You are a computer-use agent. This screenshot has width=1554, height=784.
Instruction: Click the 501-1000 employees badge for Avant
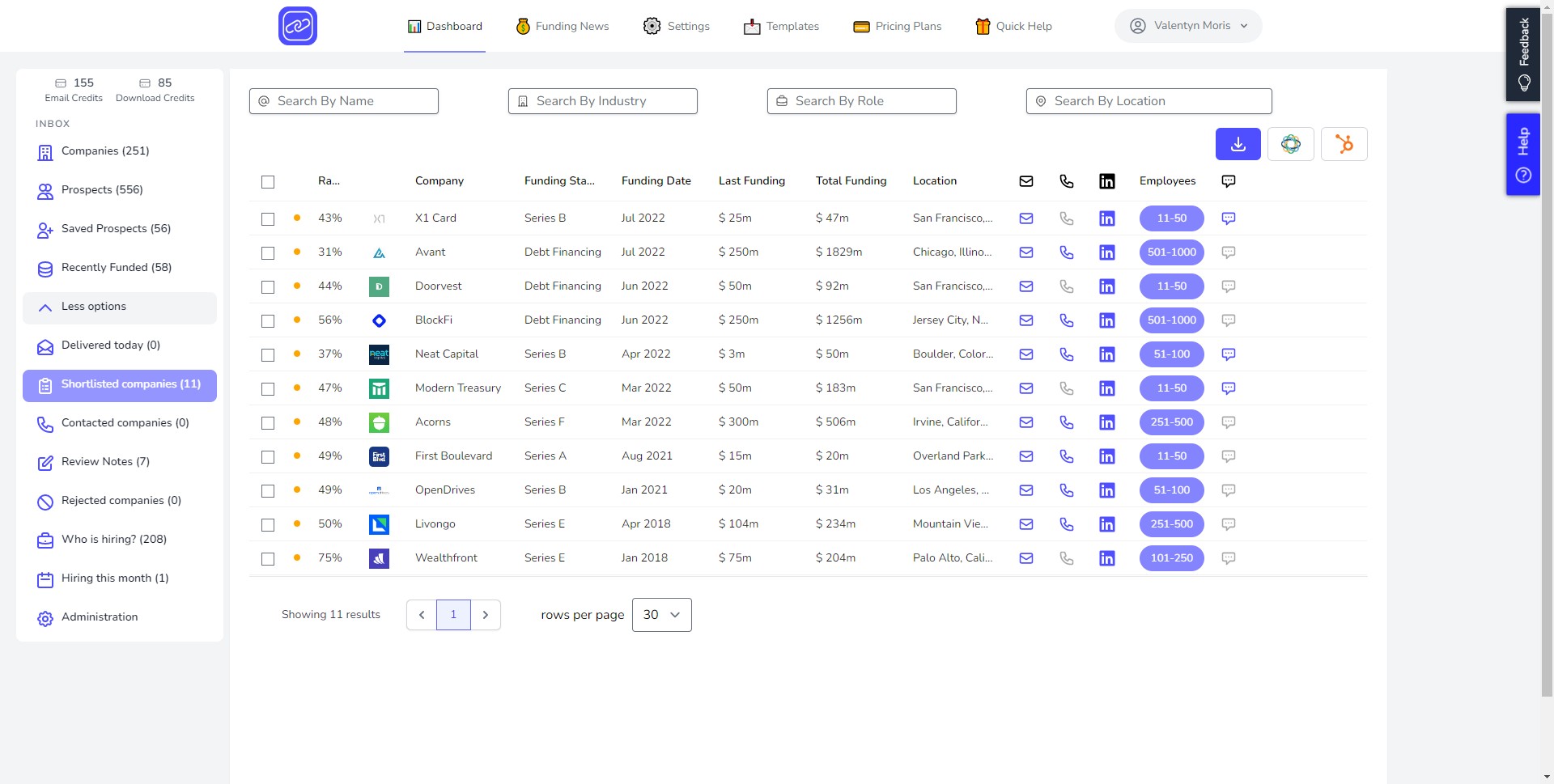[1171, 252]
